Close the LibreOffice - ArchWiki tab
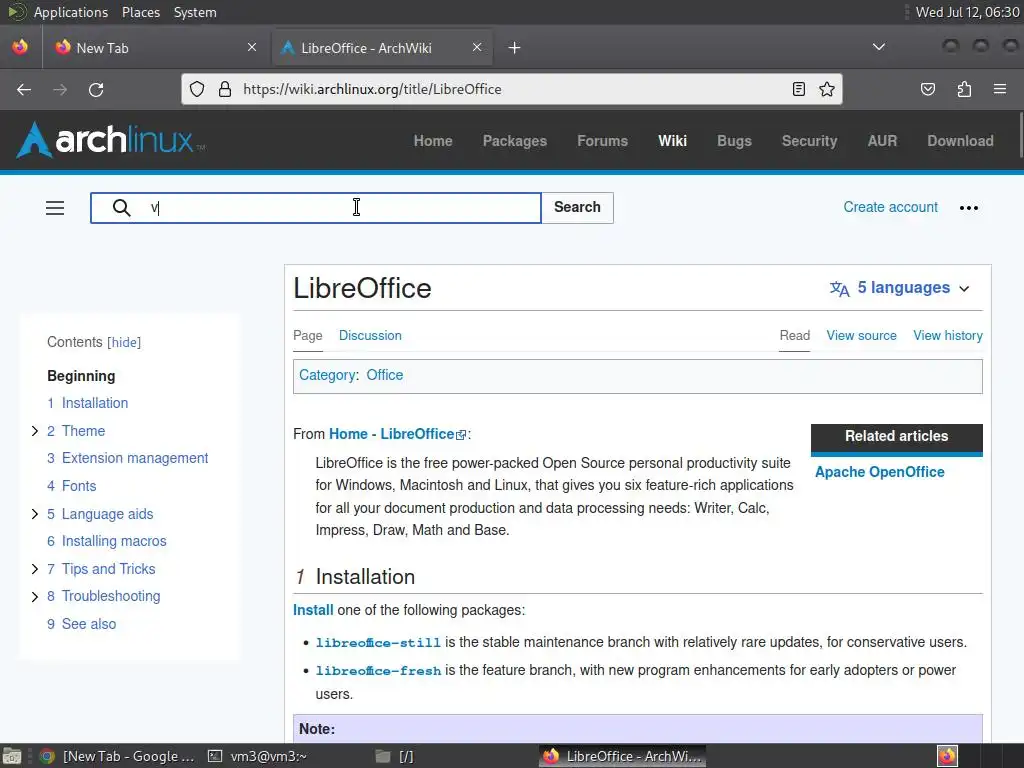This screenshot has width=1024, height=768. tap(477, 47)
